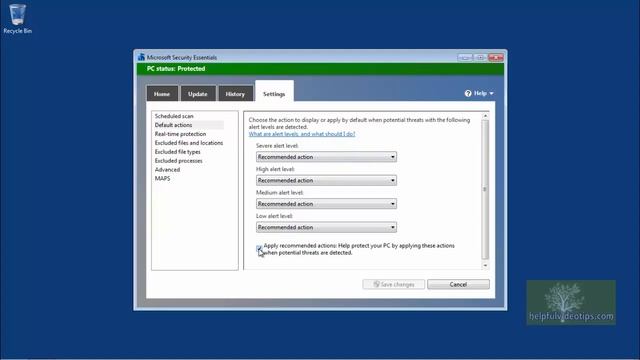Click the PC status: Protected banner text
640x360 pixels.
[x=176, y=69]
